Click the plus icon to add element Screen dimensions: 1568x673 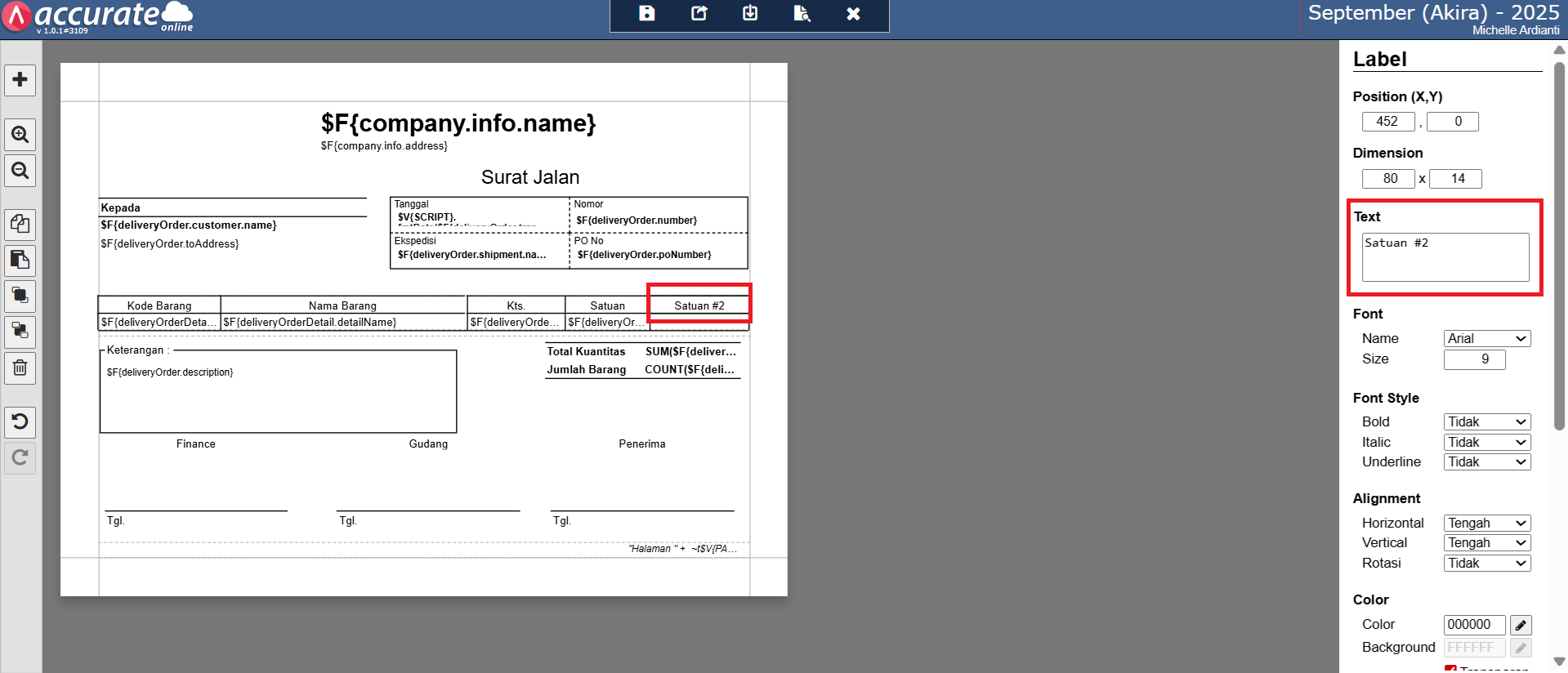click(x=20, y=80)
